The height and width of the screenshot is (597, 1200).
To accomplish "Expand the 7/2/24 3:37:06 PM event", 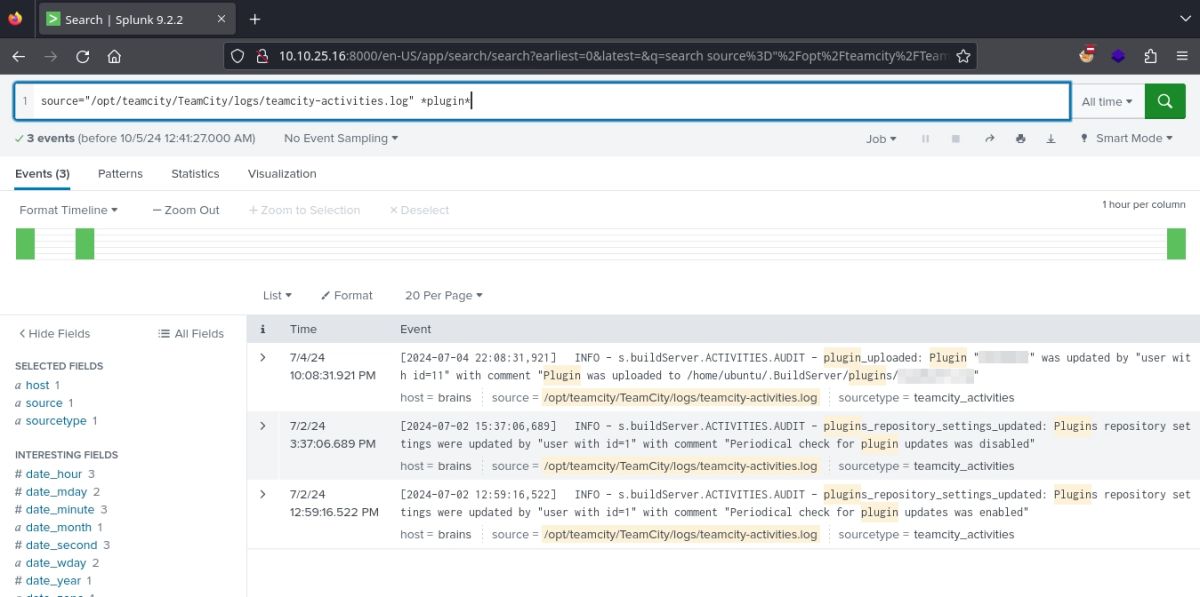I will (x=263, y=426).
